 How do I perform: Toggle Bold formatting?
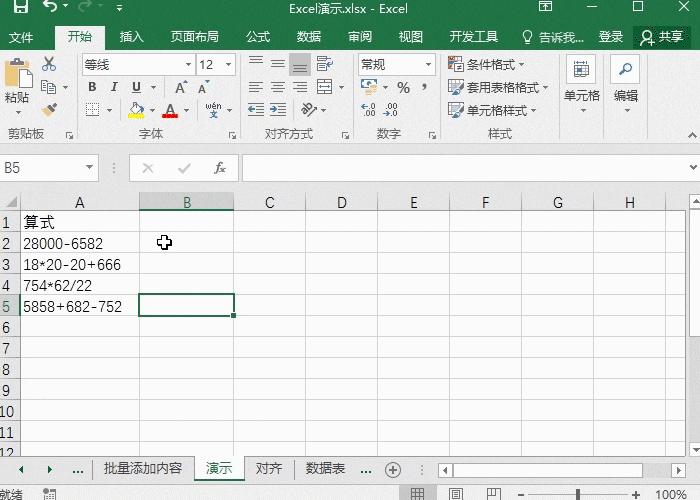coord(92,87)
